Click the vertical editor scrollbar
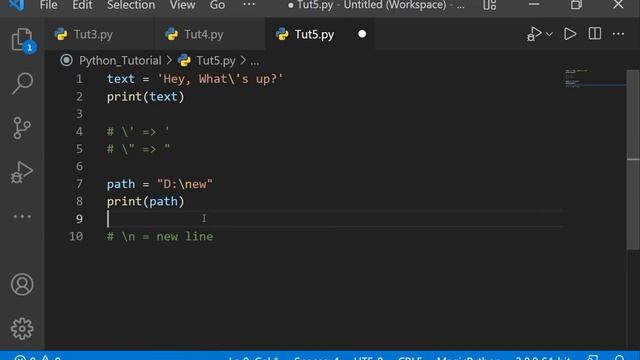Image resolution: width=640 pixels, height=360 pixels. [633, 160]
